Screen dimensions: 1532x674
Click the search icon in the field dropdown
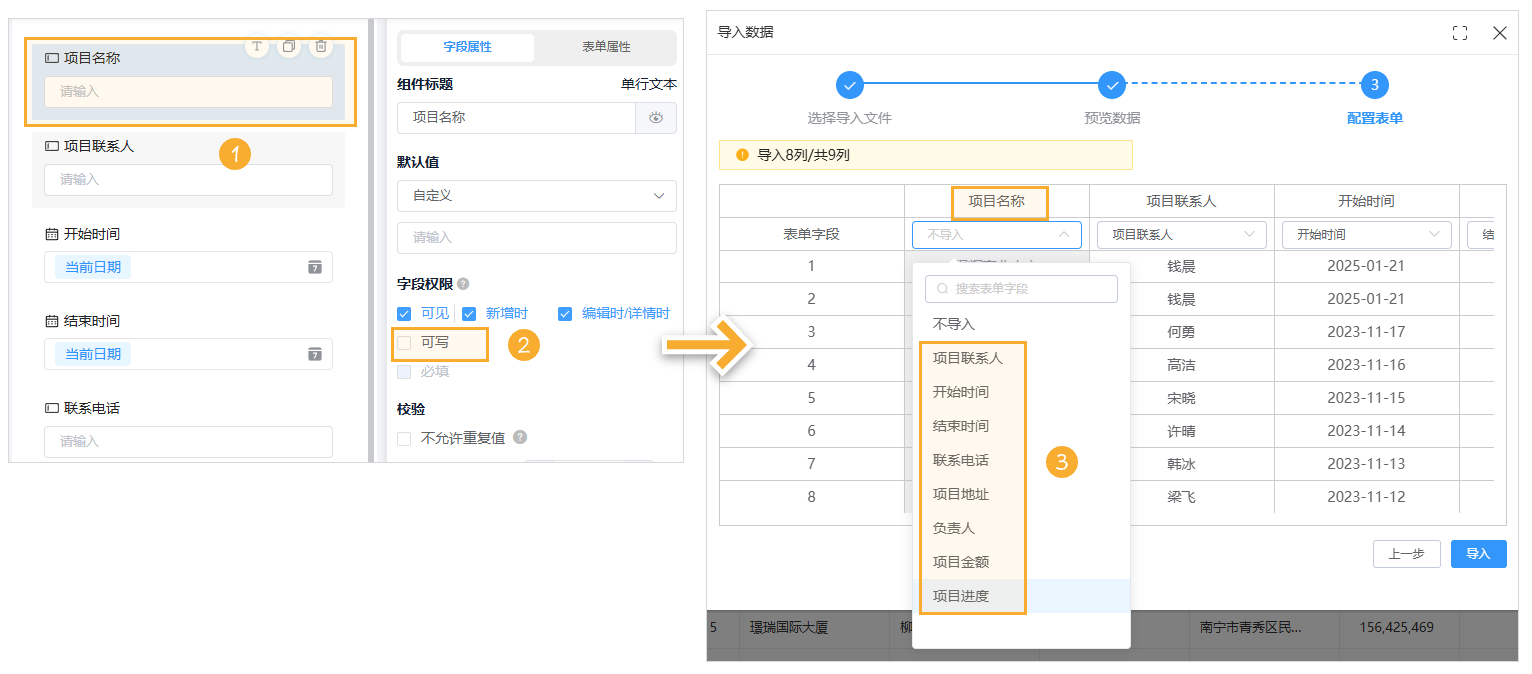pyautogui.click(x=942, y=289)
